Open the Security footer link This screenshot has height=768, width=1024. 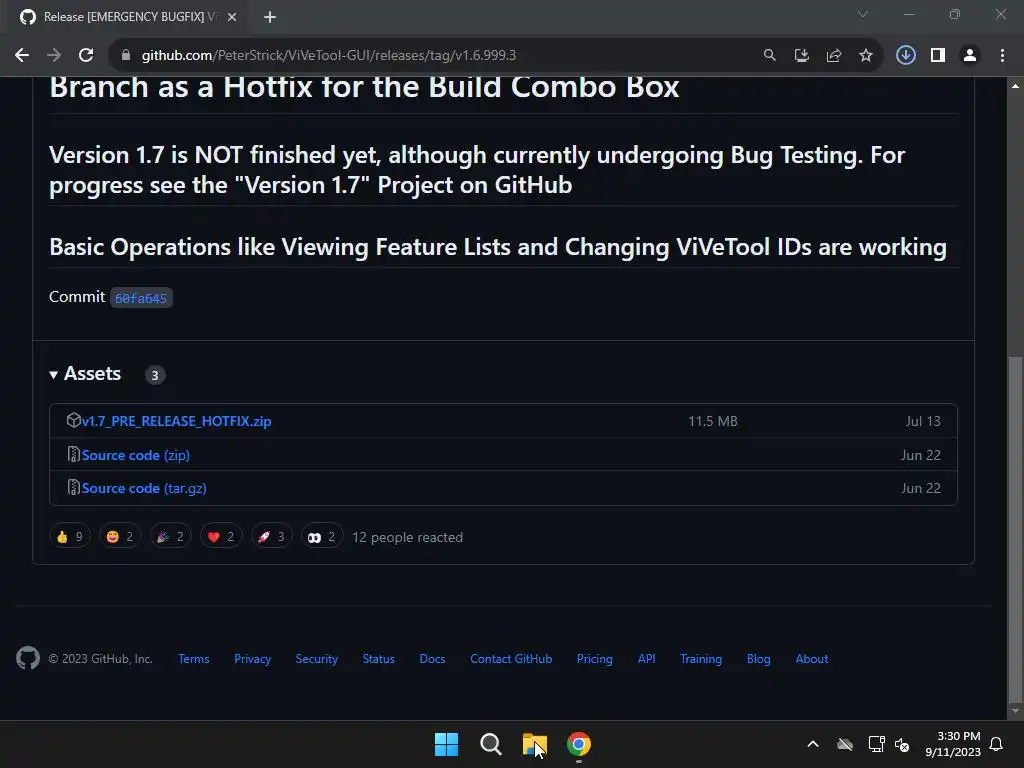[x=317, y=659]
